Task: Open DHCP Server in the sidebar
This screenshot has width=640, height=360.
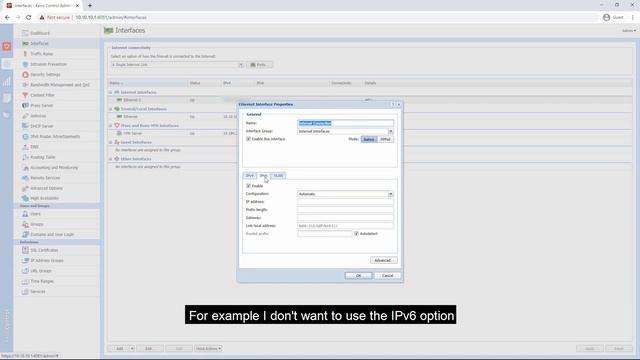Action: pos(42,126)
